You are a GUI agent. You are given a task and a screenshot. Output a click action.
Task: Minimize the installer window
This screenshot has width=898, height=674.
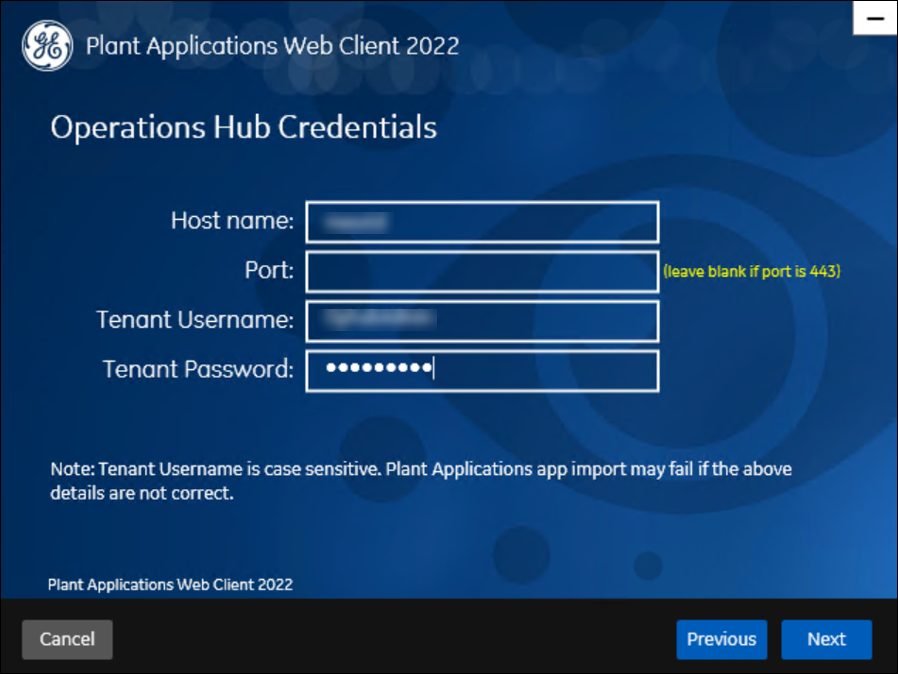coord(875,18)
